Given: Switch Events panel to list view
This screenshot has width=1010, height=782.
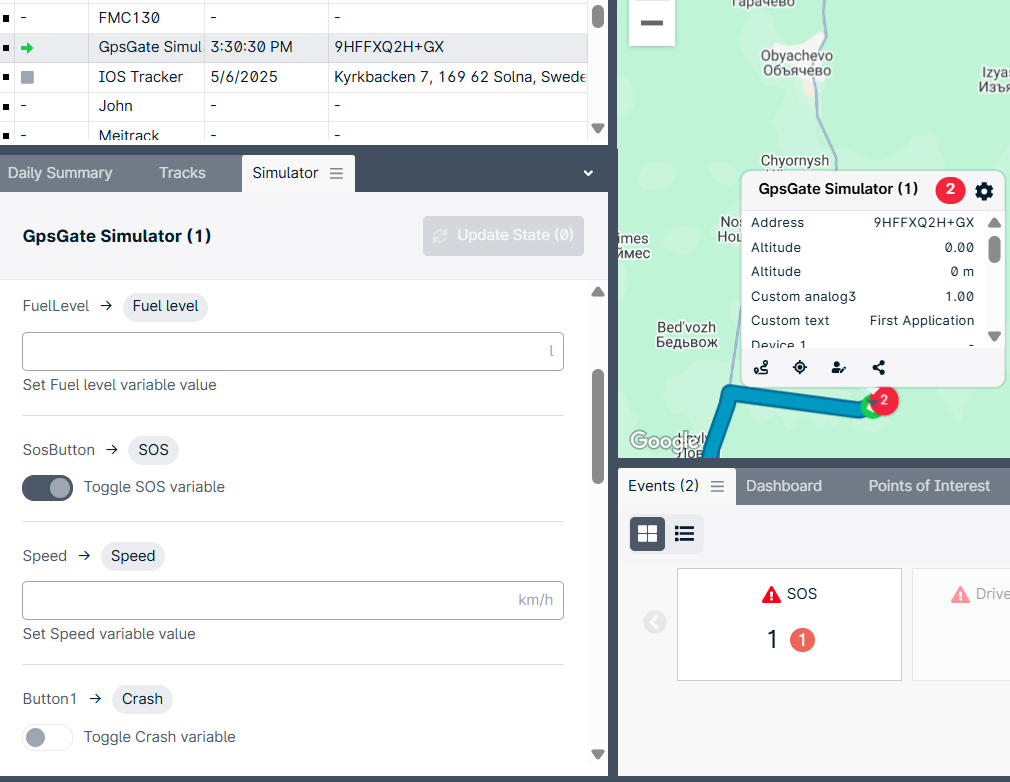Looking at the screenshot, I should [684, 533].
